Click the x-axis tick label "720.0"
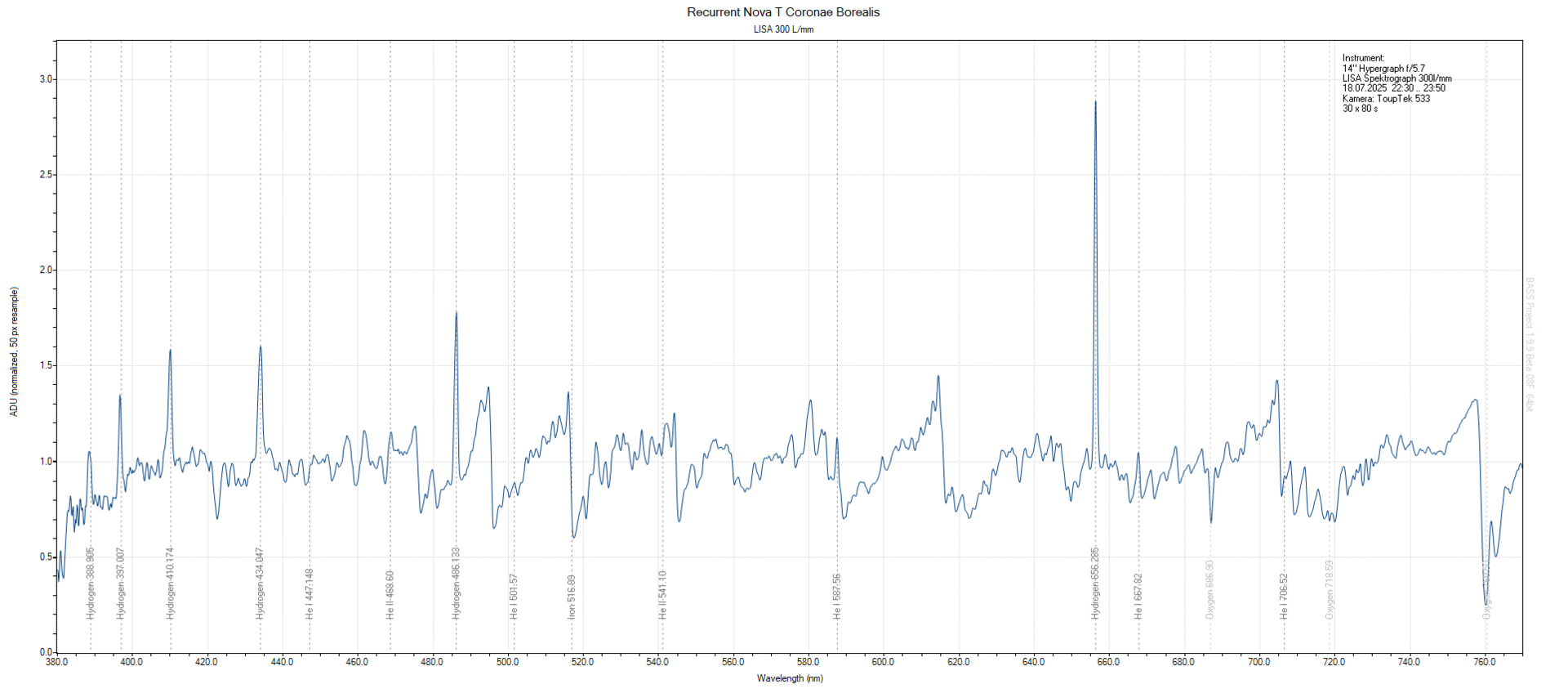Image resolution: width=1568 pixels, height=693 pixels. coord(1334,662)
